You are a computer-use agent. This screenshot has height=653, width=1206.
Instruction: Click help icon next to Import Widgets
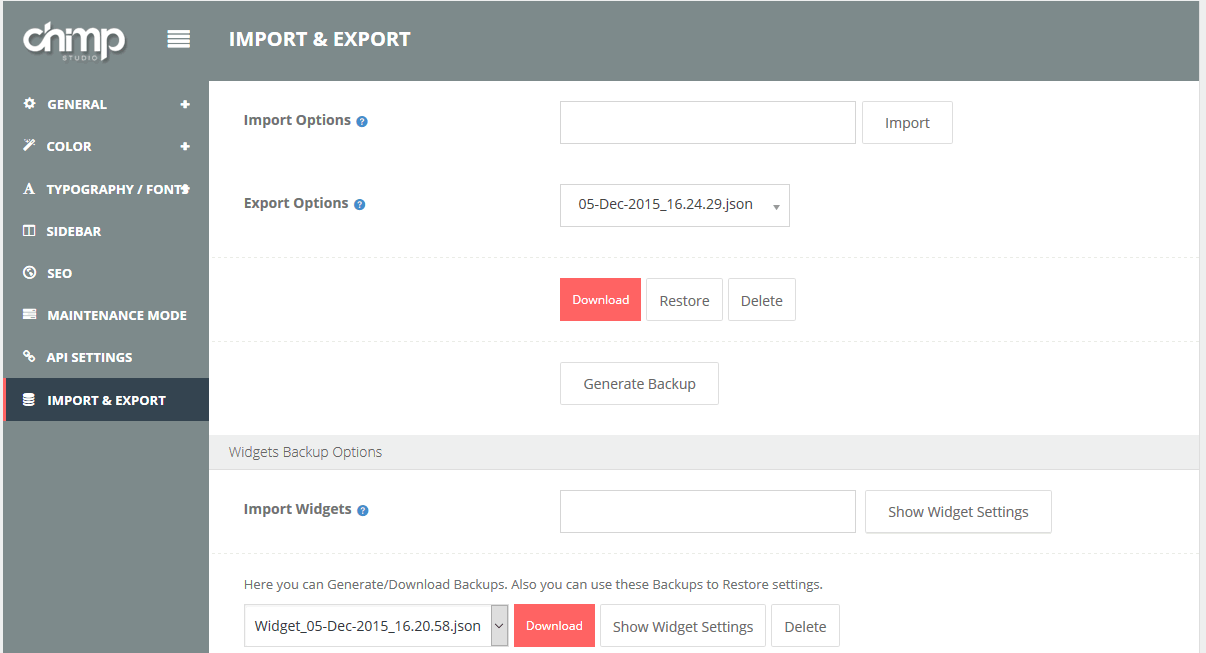363,511
